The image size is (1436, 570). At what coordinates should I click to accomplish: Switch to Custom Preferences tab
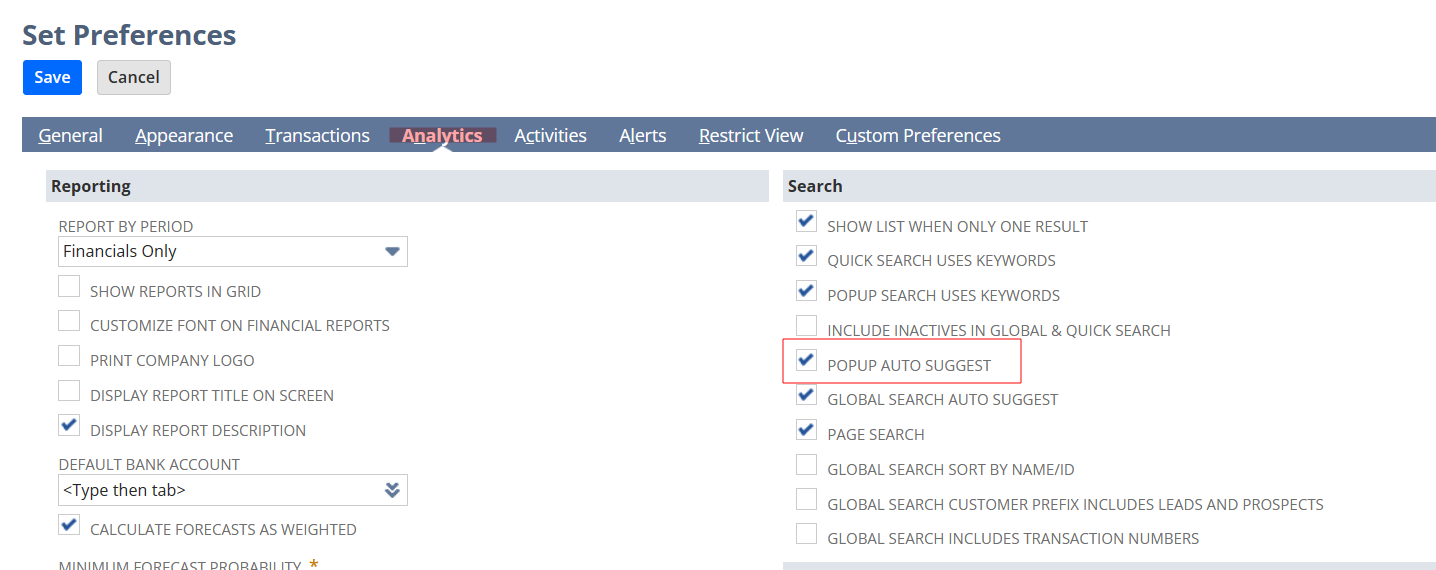point(918,135)
